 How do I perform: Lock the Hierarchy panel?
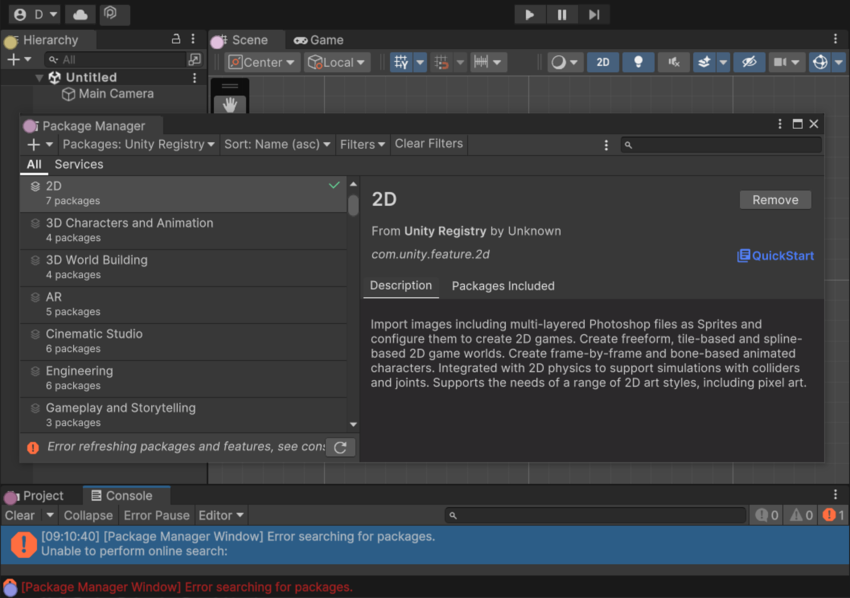point(177,39)
